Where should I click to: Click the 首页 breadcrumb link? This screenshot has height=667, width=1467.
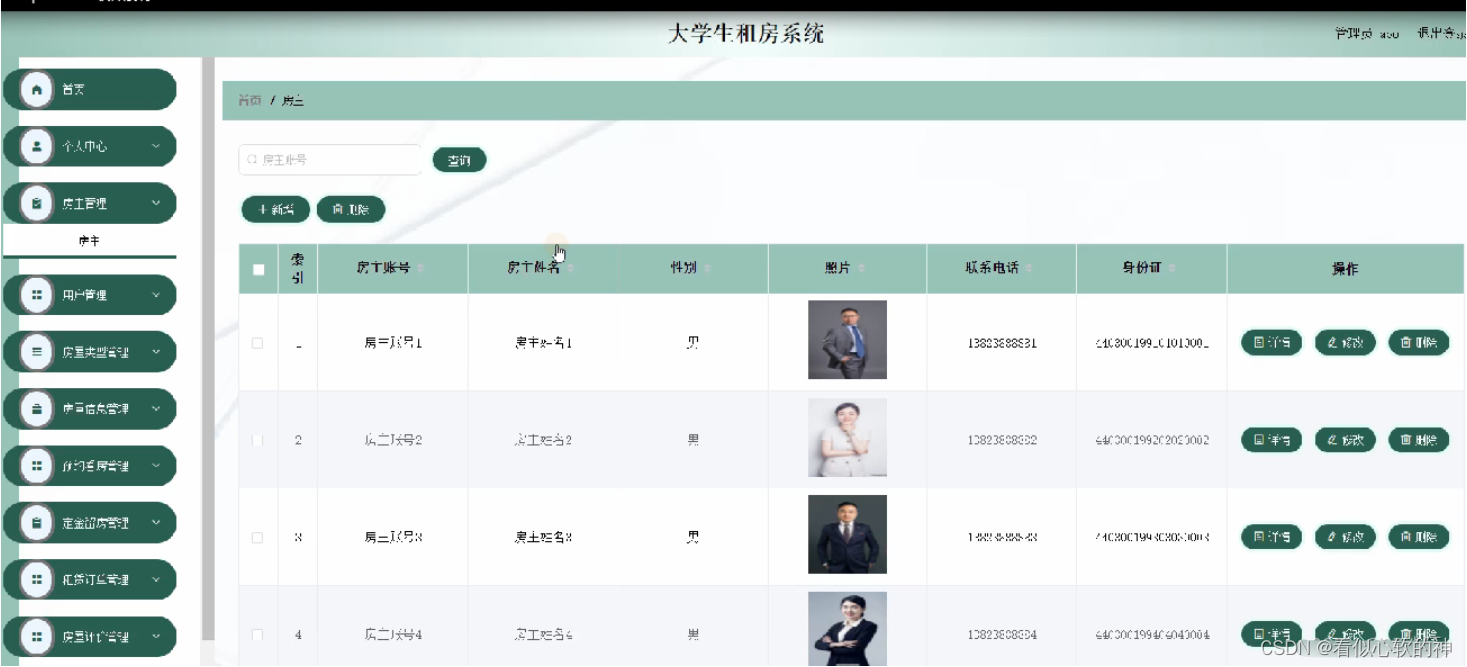[x=249, y=101]
